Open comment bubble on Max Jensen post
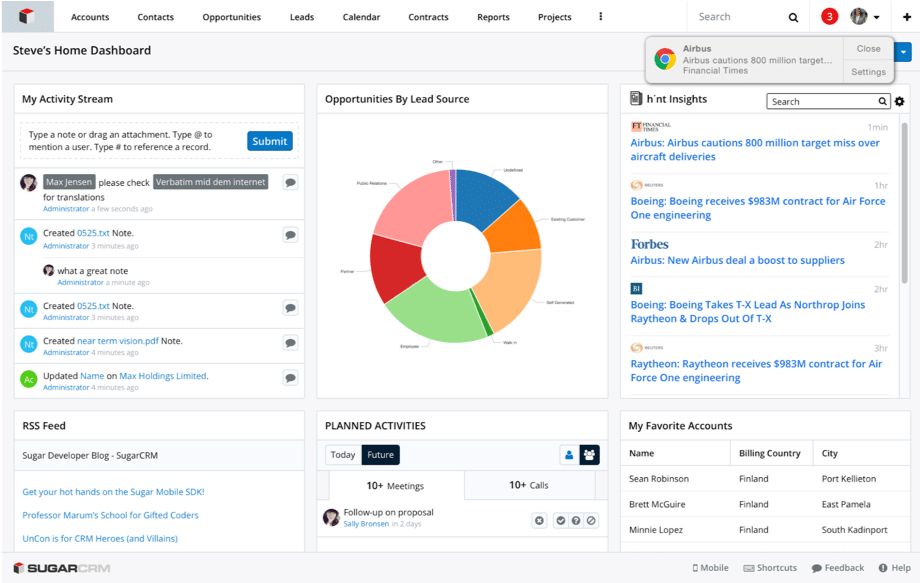 (290, 182)
